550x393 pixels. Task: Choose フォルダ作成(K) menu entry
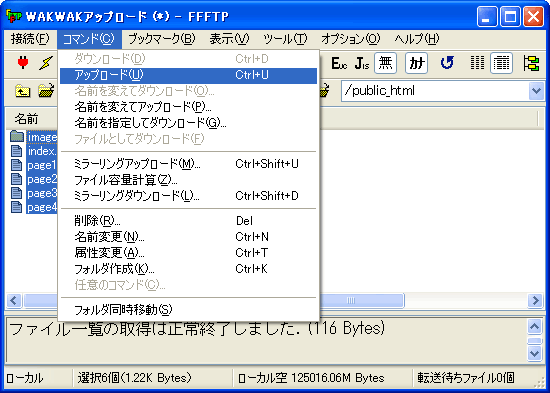188,269
